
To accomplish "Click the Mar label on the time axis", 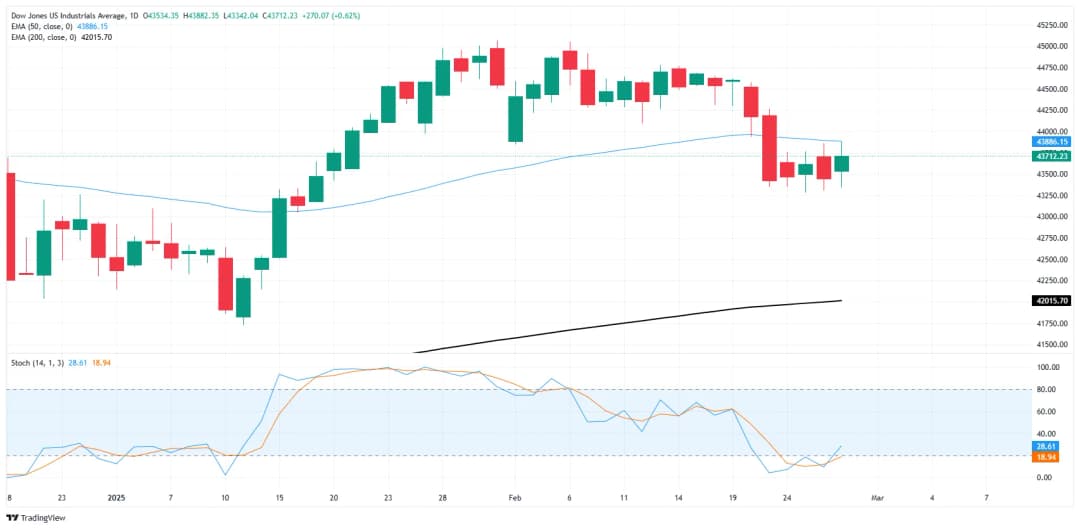I will click(878, 497).
